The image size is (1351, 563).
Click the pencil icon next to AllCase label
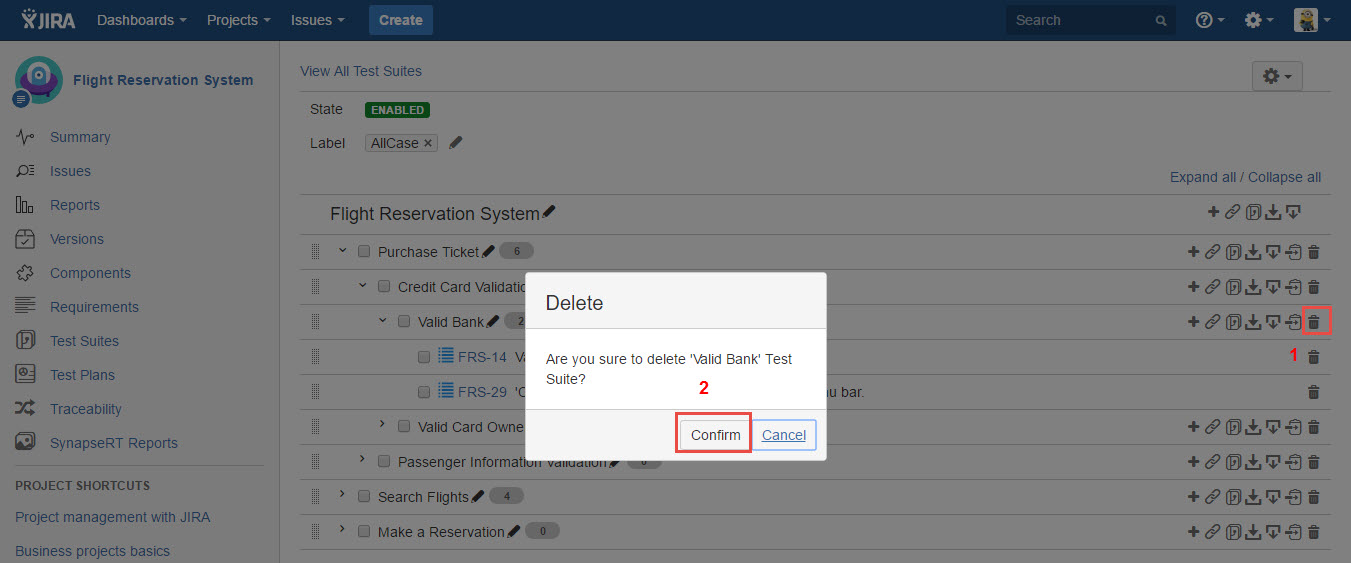pos(456,143)
